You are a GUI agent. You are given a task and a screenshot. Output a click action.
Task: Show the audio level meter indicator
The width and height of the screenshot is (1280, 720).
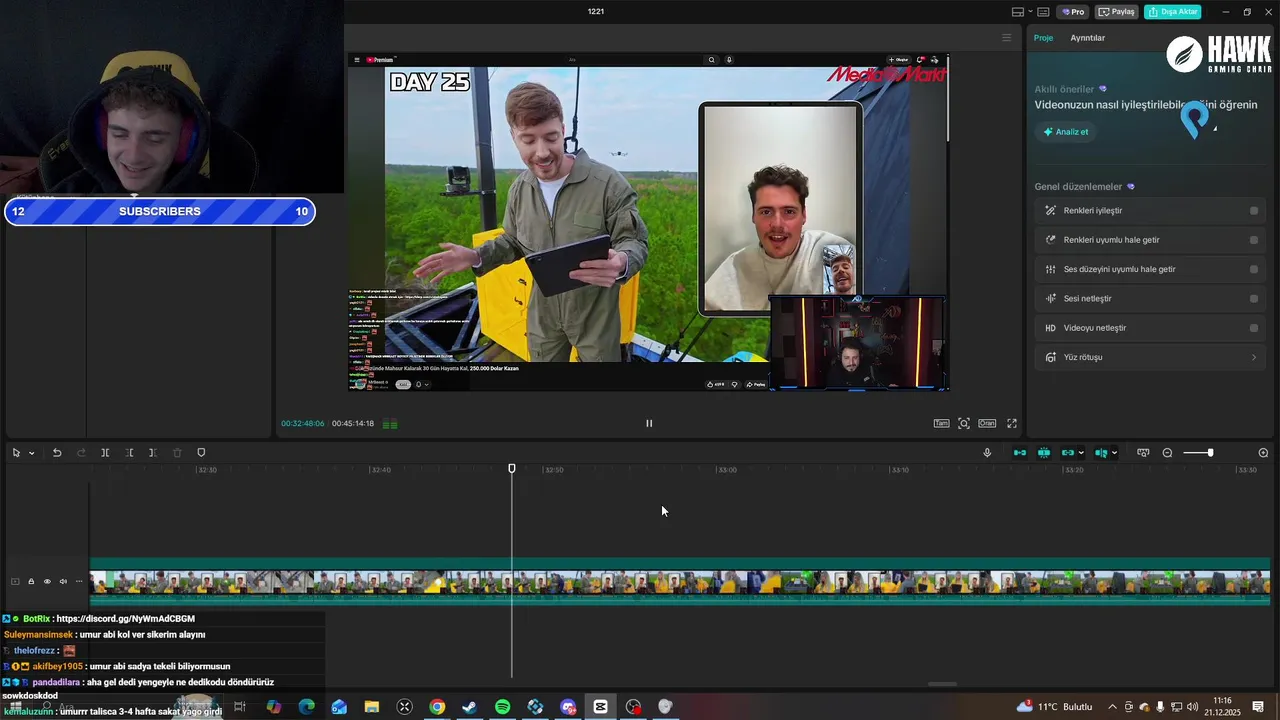(x=390, y=424)
